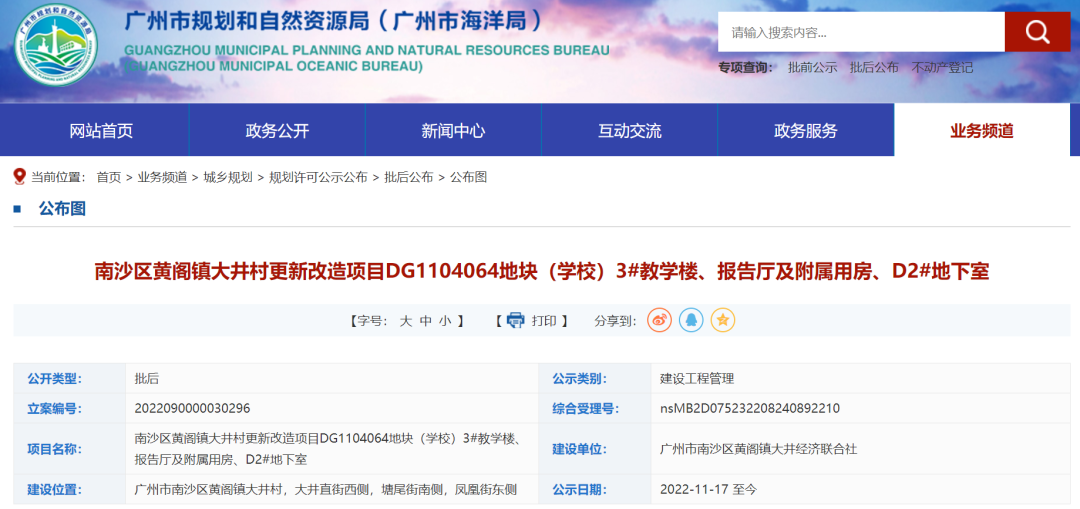Click the case number 2022090000030296
This screenshot has height=509, width=1080.
pos(192,408)
